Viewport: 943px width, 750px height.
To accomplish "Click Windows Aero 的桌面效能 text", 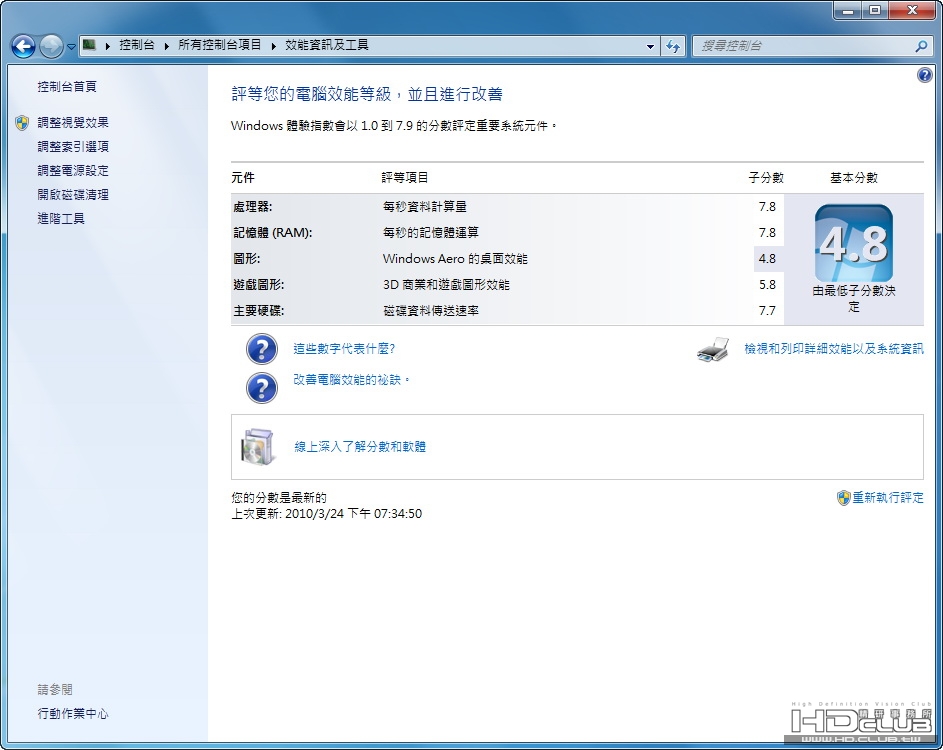I will (x=455, y=259).
